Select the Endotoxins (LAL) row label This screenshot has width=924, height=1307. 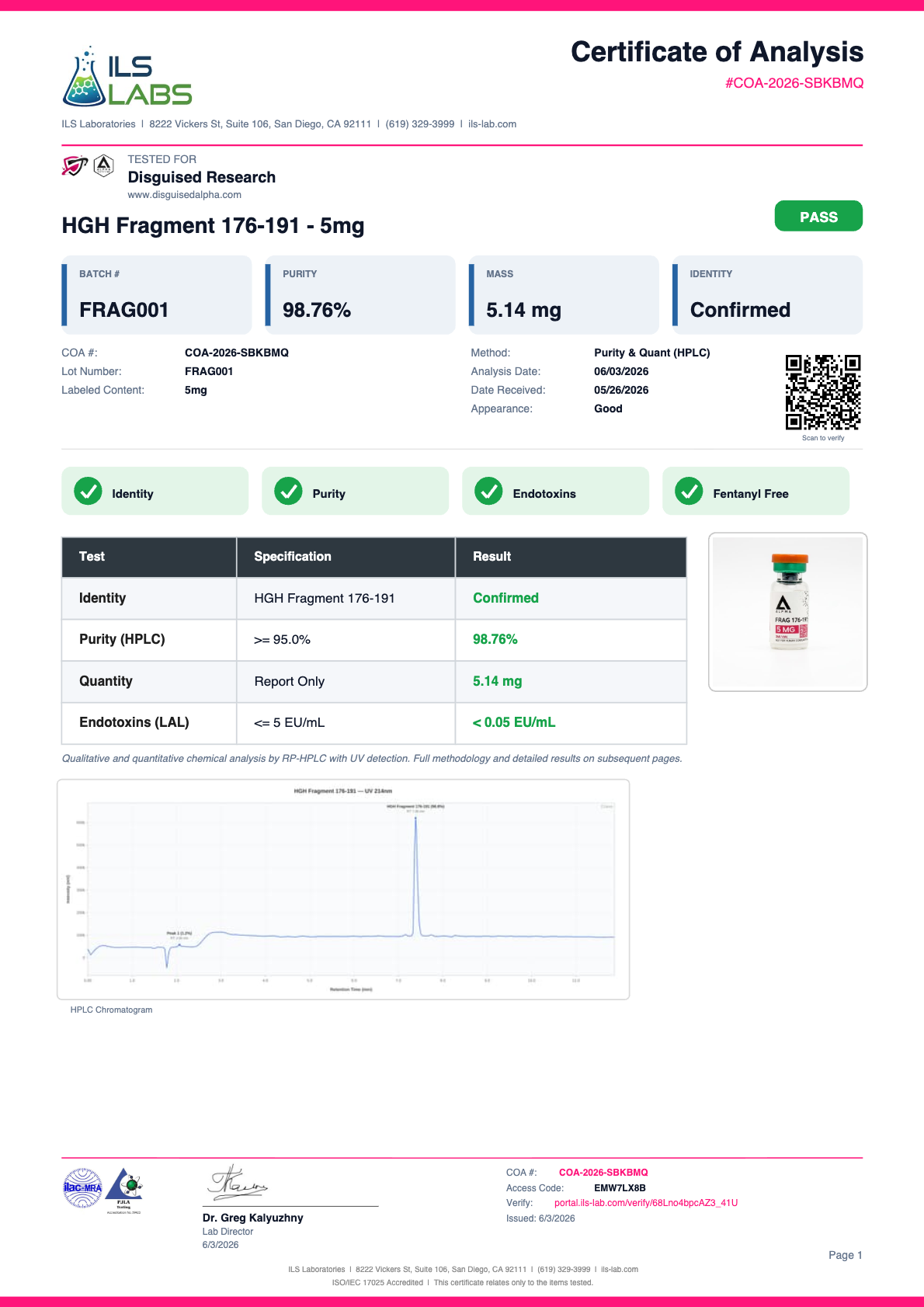pyautogui.click(x=134, y=722)
